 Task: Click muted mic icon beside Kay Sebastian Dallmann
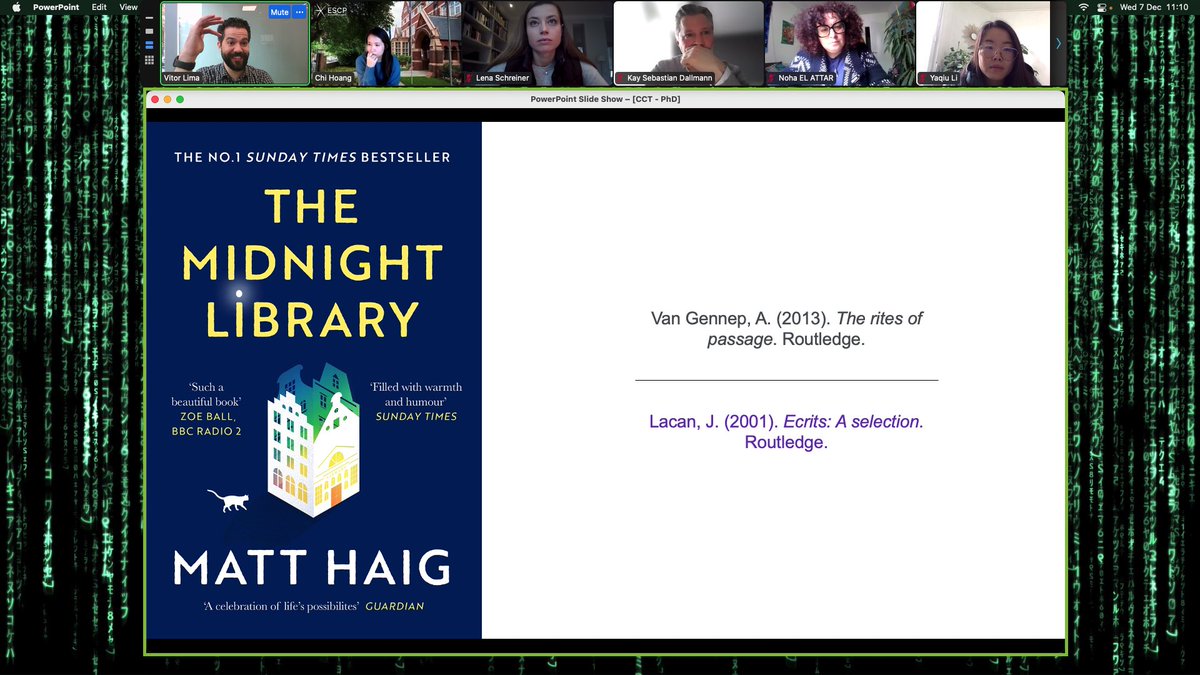tap(621, 78)
